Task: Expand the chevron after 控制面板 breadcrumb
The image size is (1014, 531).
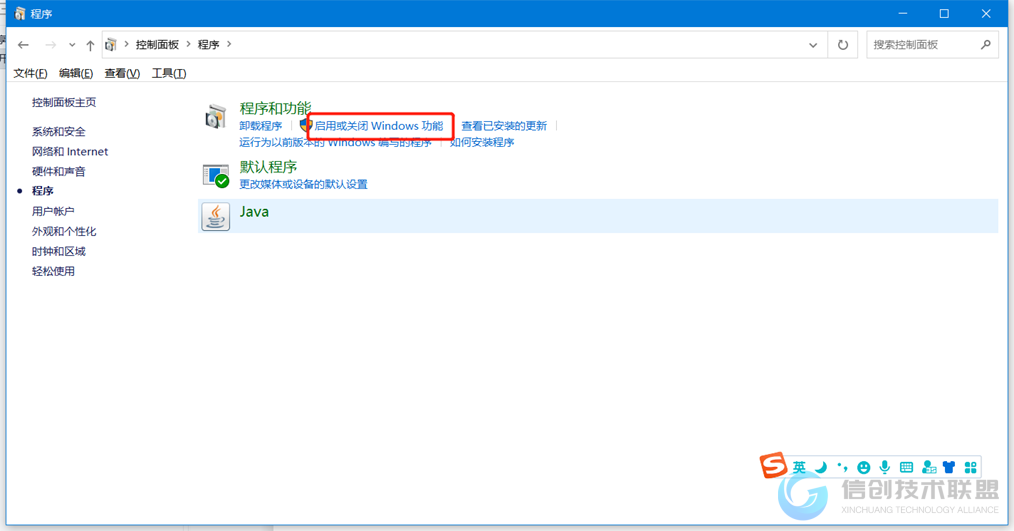Action: pyautogui.click(x=188, y=45)
